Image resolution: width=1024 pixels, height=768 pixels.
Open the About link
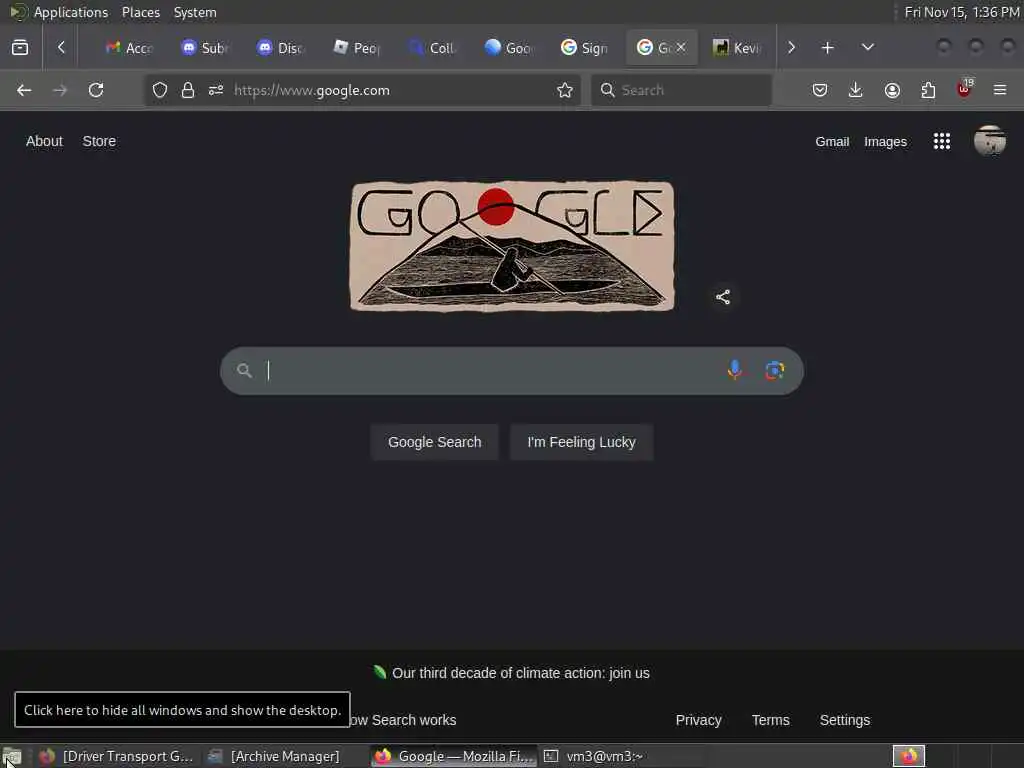point(44,141)
